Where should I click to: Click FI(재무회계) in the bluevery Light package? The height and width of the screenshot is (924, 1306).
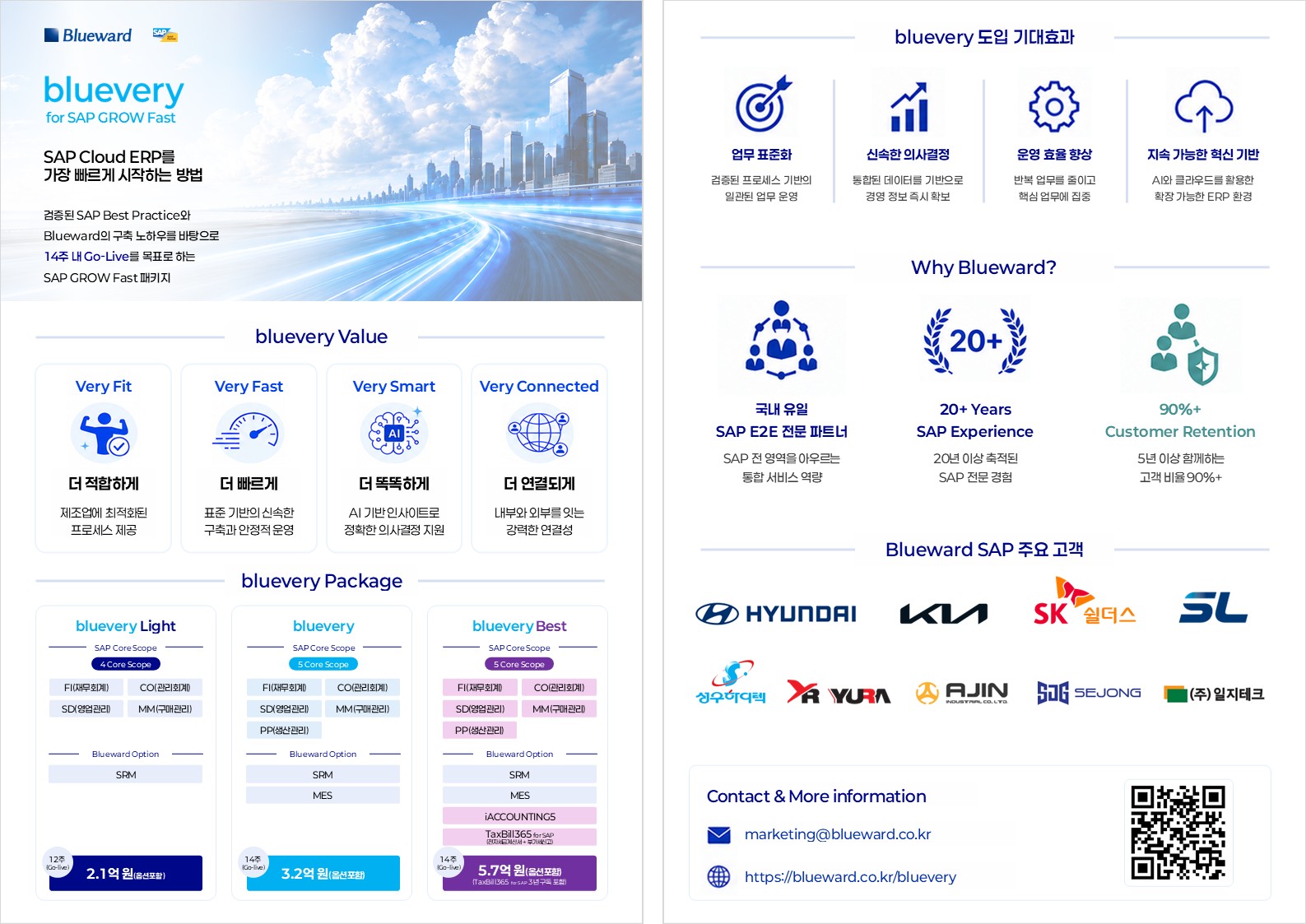pos(86,687)
